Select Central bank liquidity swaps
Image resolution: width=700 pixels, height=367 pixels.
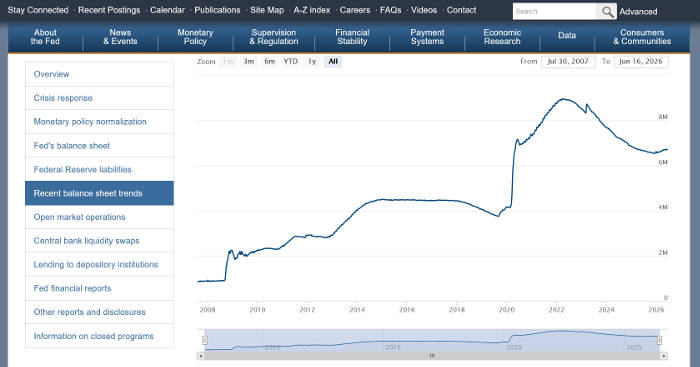tap(99, 241)
